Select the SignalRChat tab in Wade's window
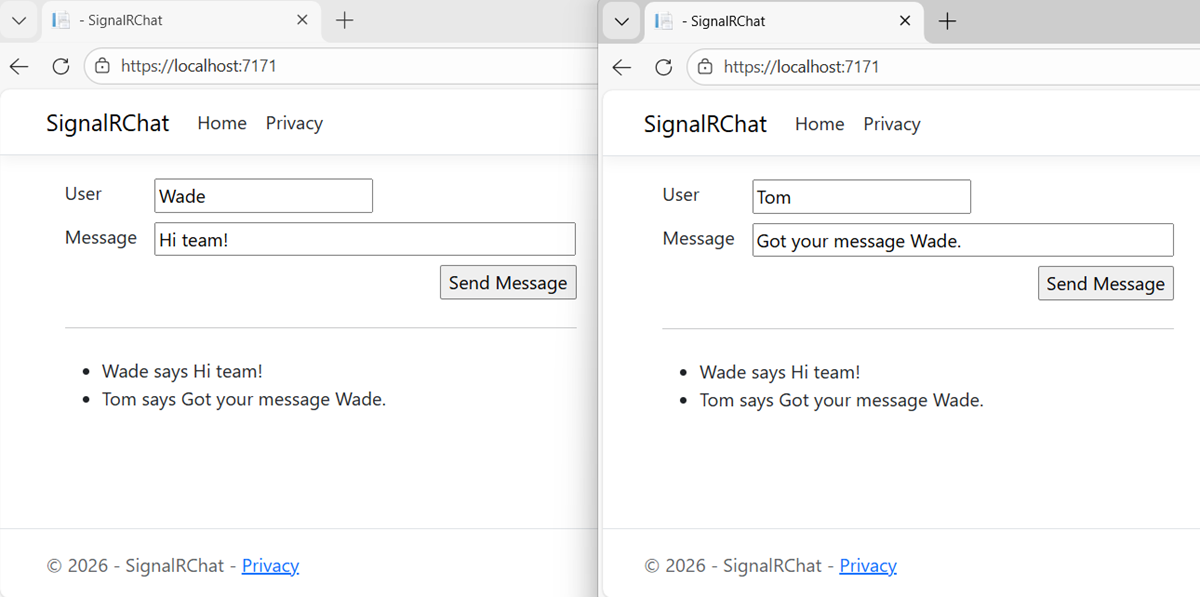Viewport: 1200px width, 597px height. coord(180,20)
